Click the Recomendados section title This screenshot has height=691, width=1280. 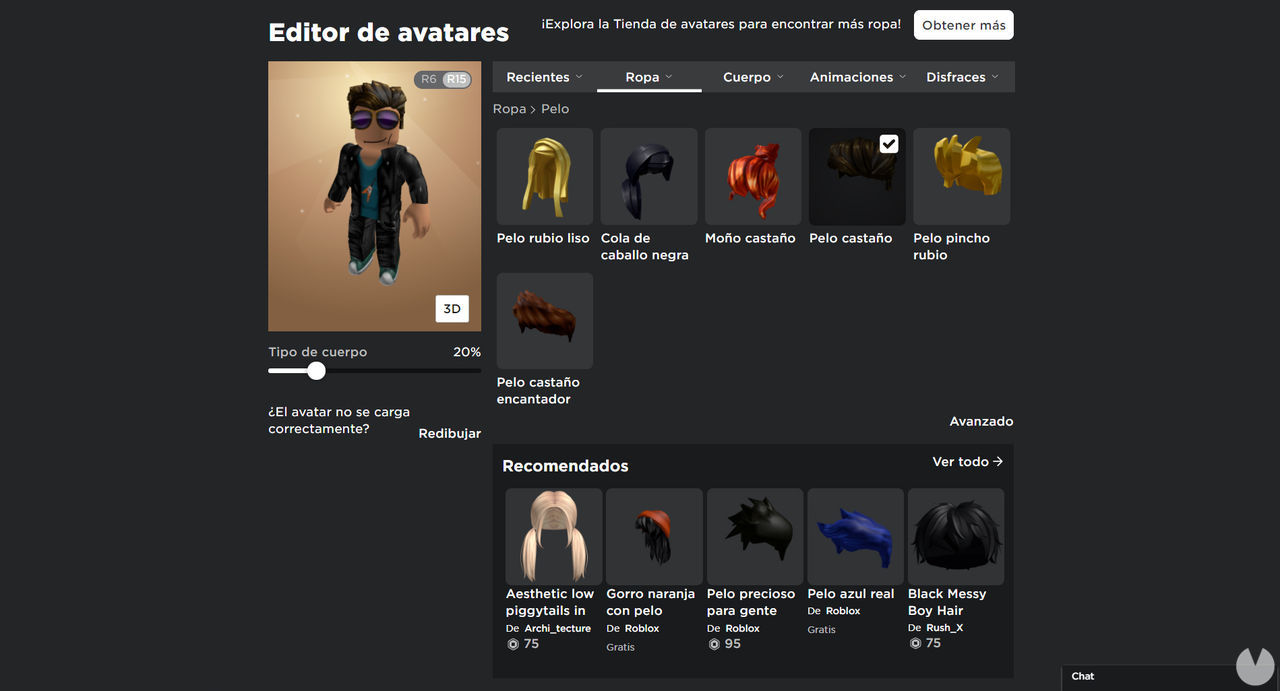click(x=565, y=466)
